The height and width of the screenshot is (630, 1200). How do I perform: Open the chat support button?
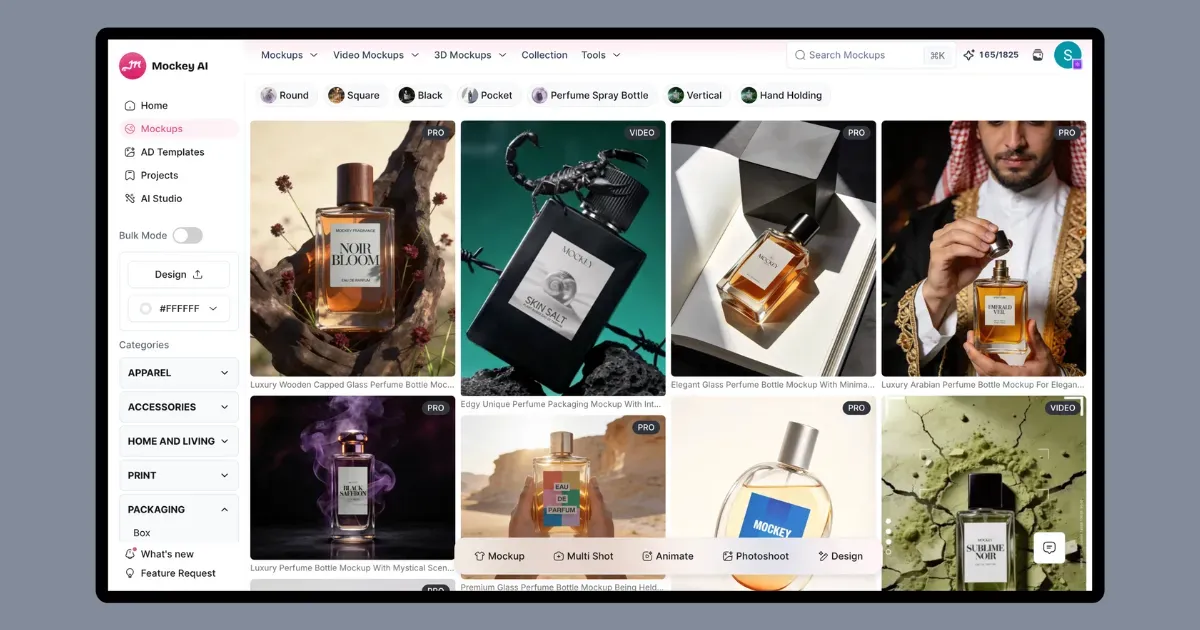tap(1049, 547)
